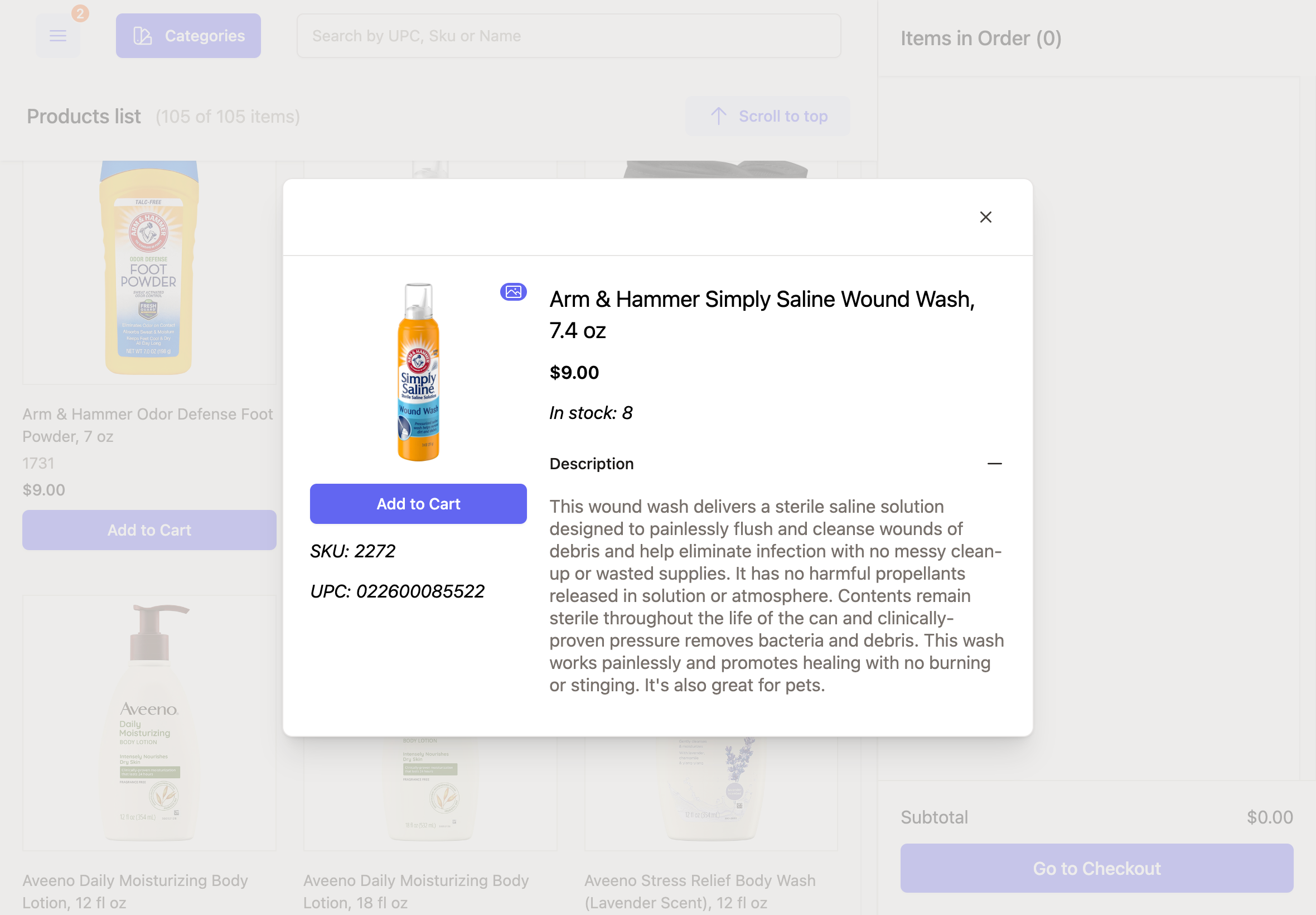The width and height of the screenshot is (1316, 915).
Task: Click the orange notification badge above the menu icon
Action: (80, 13)
